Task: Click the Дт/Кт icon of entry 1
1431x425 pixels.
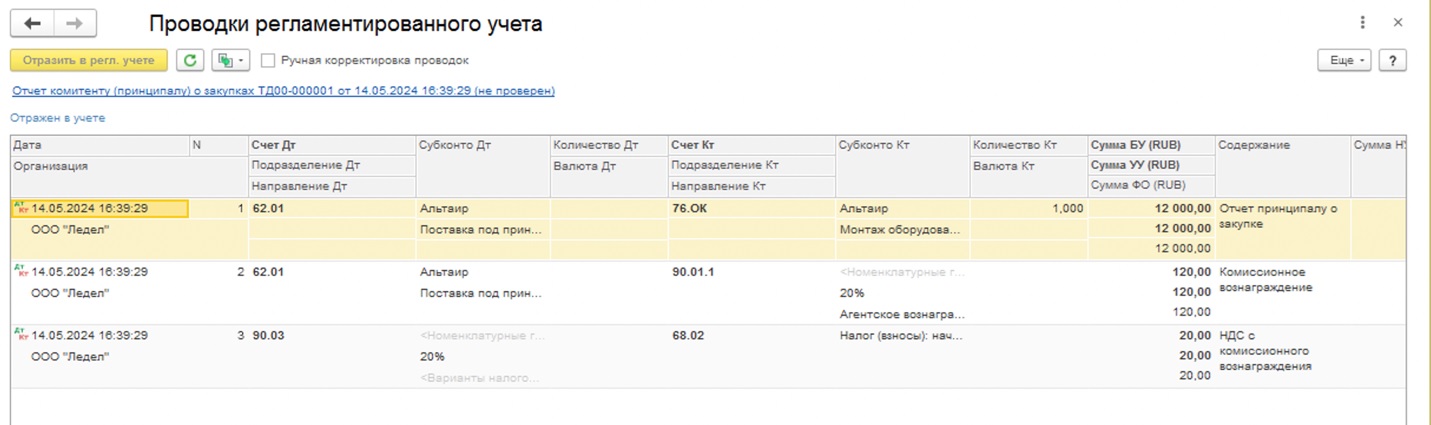Action: point(20,209)
